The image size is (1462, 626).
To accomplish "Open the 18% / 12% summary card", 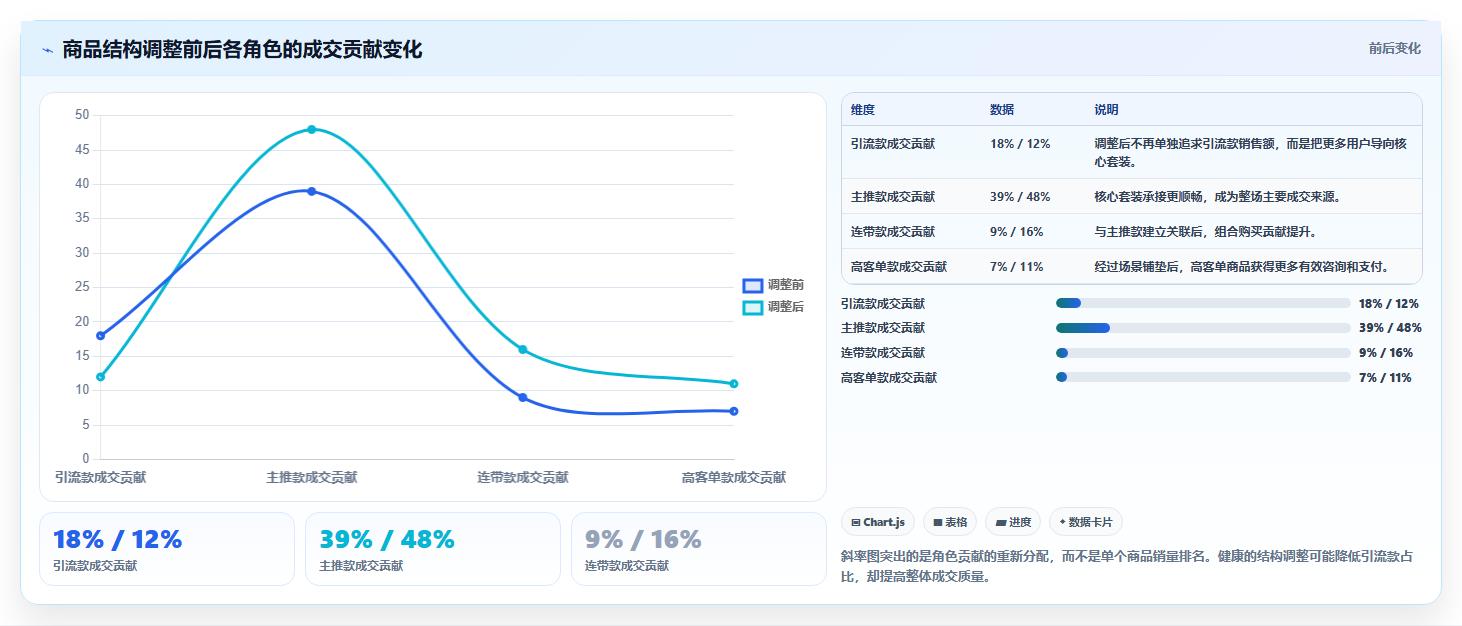I will (x=167, y=549).
